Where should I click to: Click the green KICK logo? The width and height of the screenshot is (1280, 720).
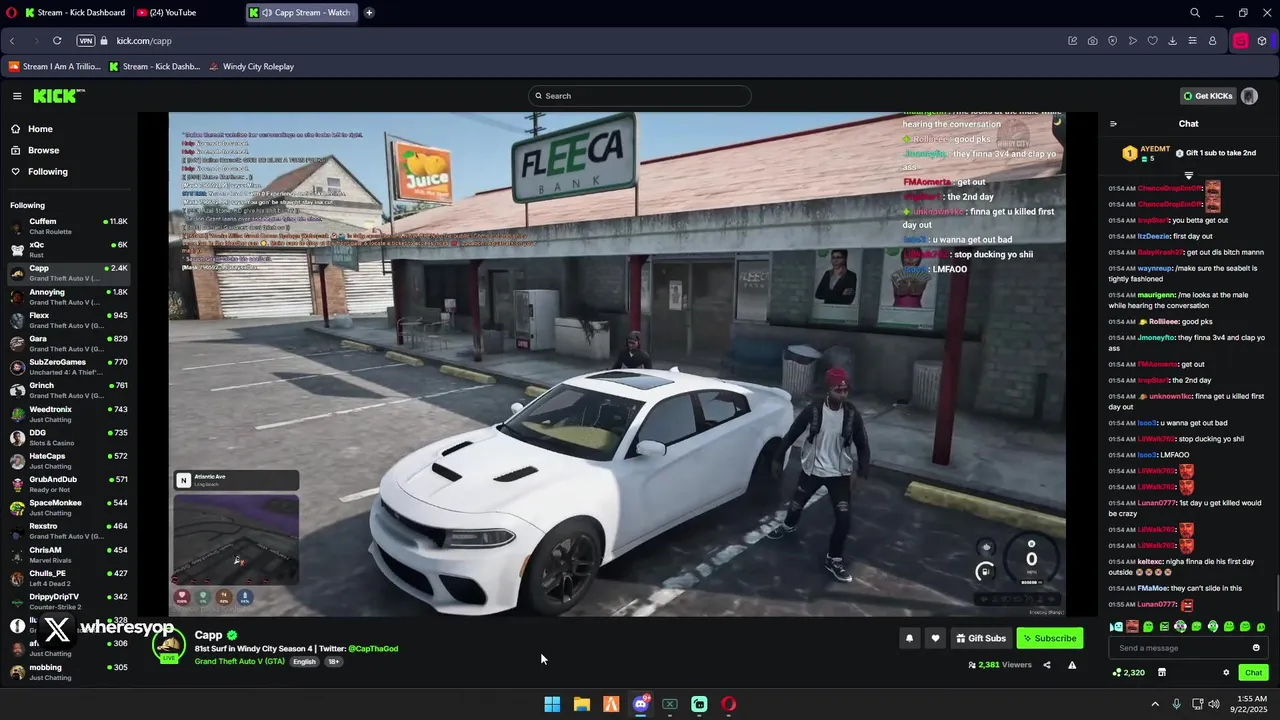(x=59, y=96)
